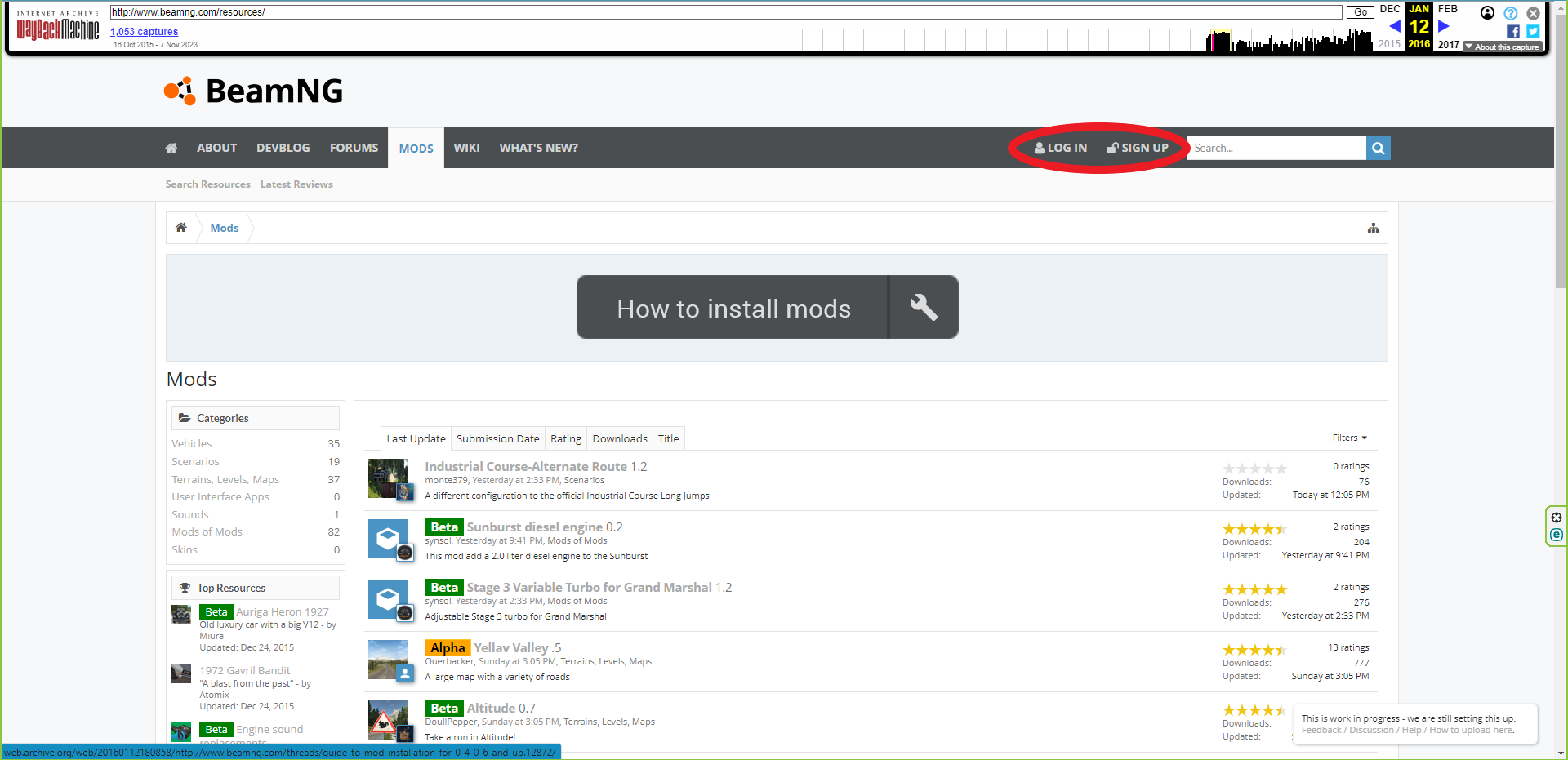Click the Wayback URL address field
This screenshot has height=760, width=1568.
tap(726, 12)
